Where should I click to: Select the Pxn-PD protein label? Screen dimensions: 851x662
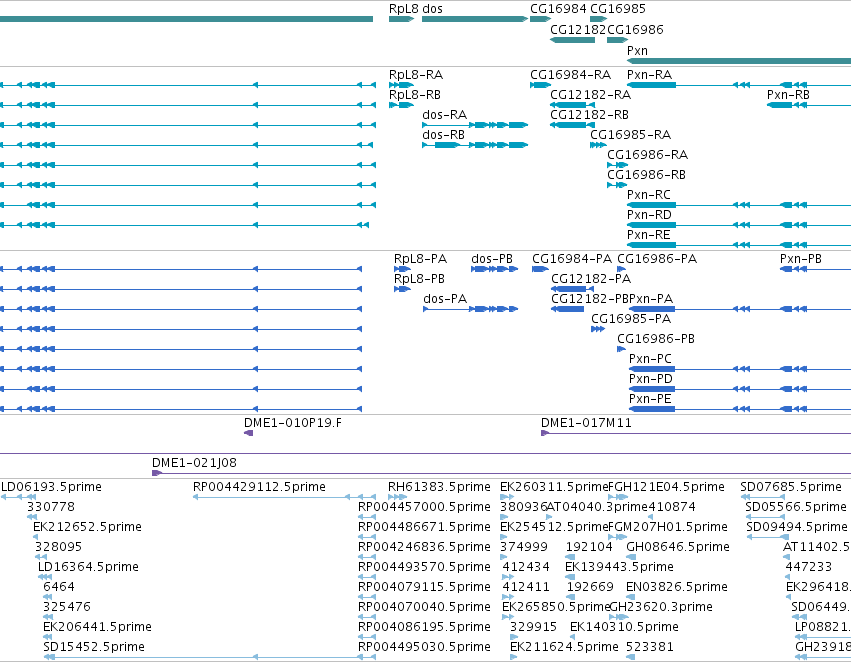click(x=651, y=380)
